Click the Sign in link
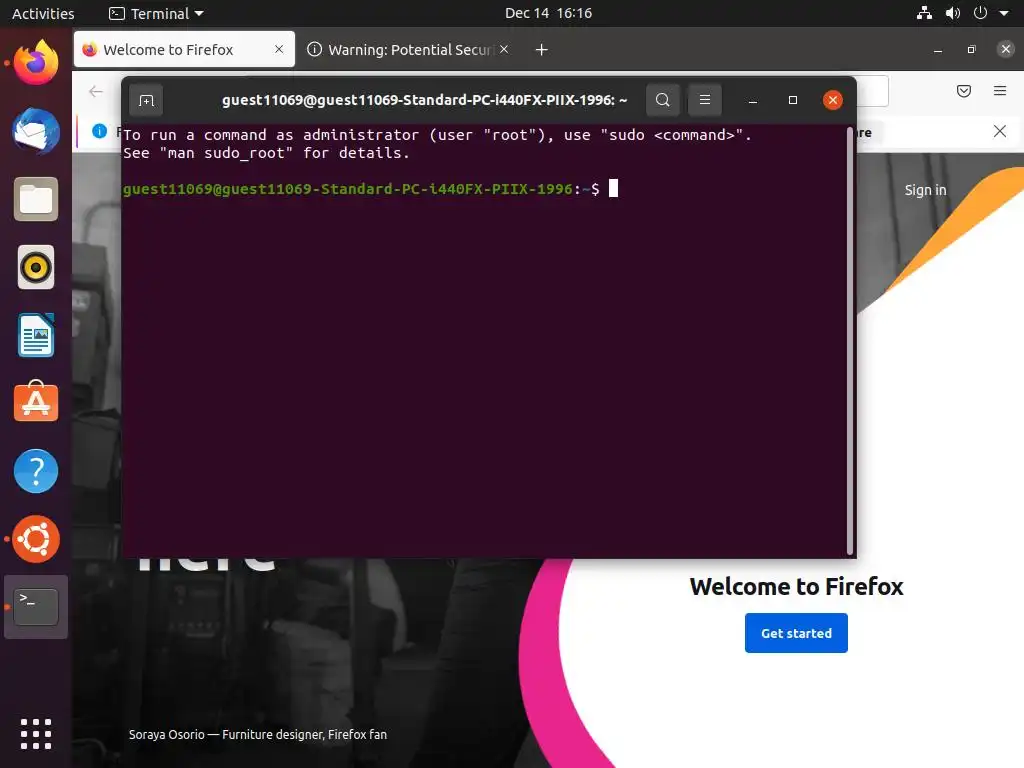 [x=925, y=190]
